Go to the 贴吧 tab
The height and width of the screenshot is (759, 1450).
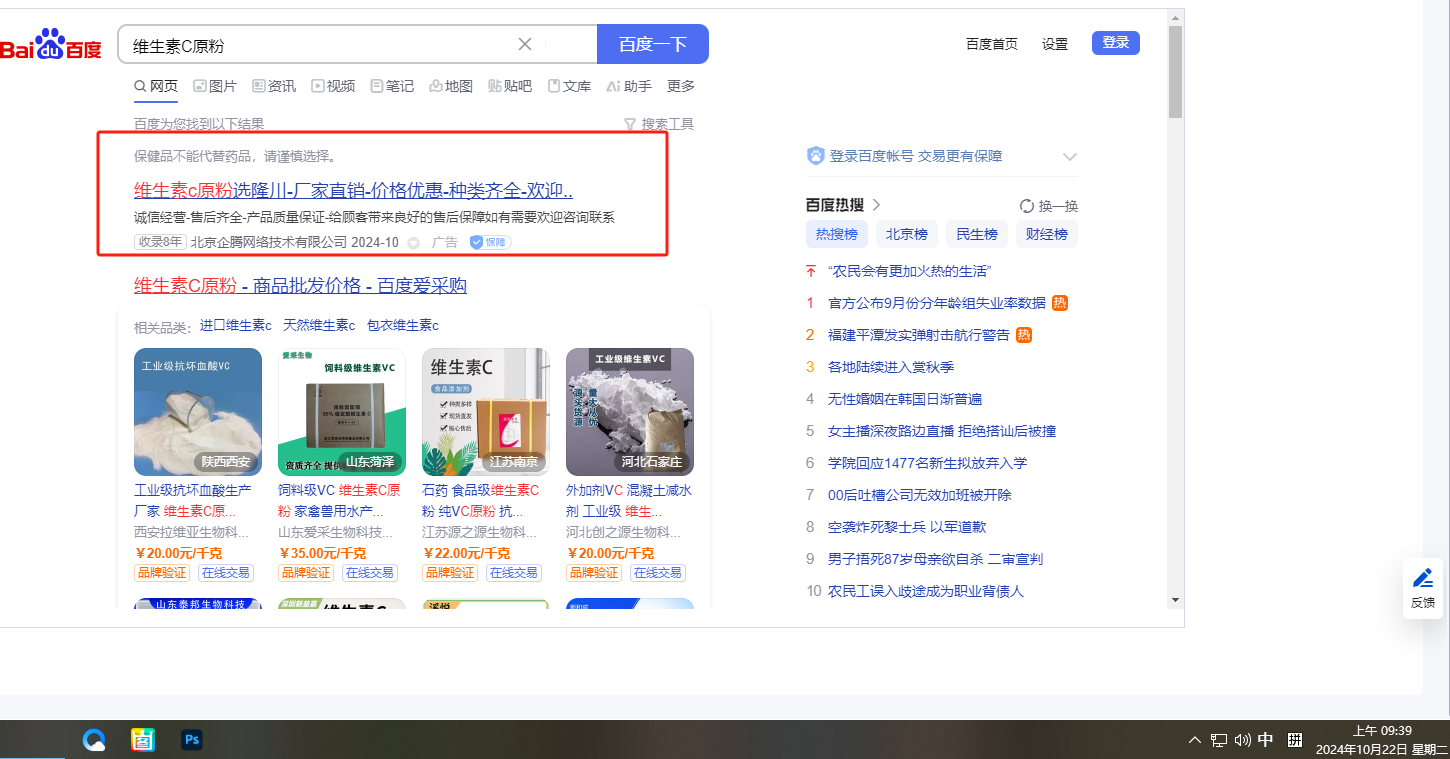[x=510, y=86]
